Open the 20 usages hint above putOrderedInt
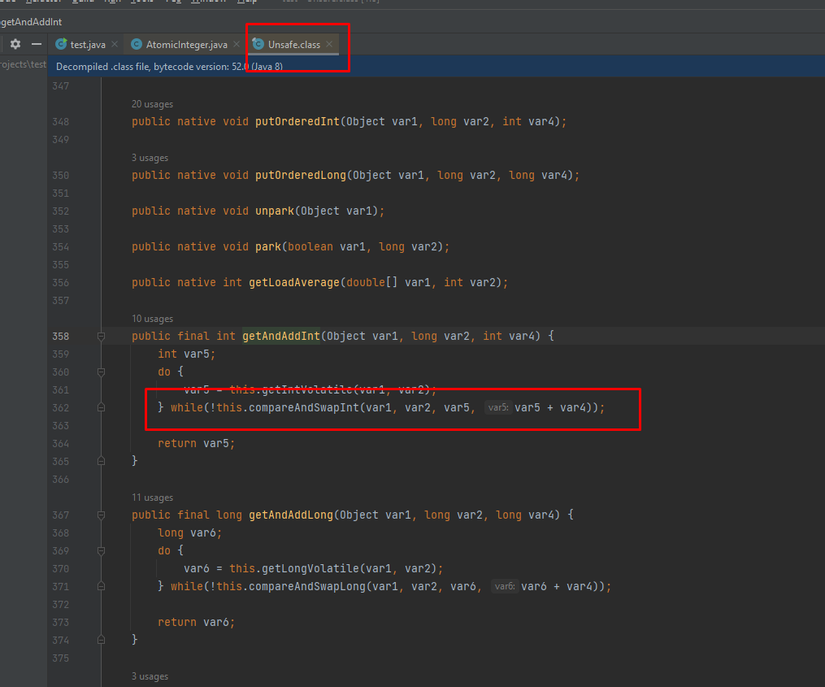The width and height of the screenshot is (825, 687). point(152,104)
